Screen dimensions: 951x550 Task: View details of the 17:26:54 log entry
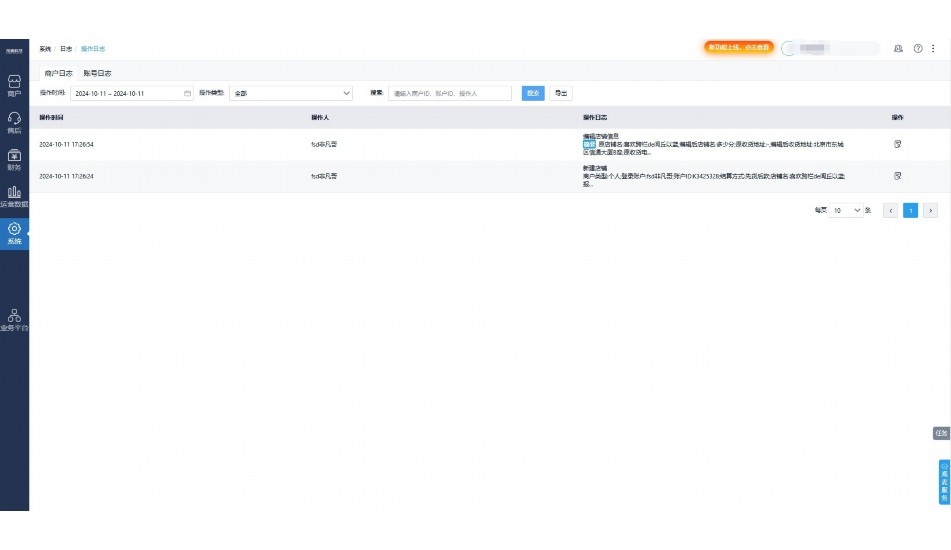(x=897, y=144)
